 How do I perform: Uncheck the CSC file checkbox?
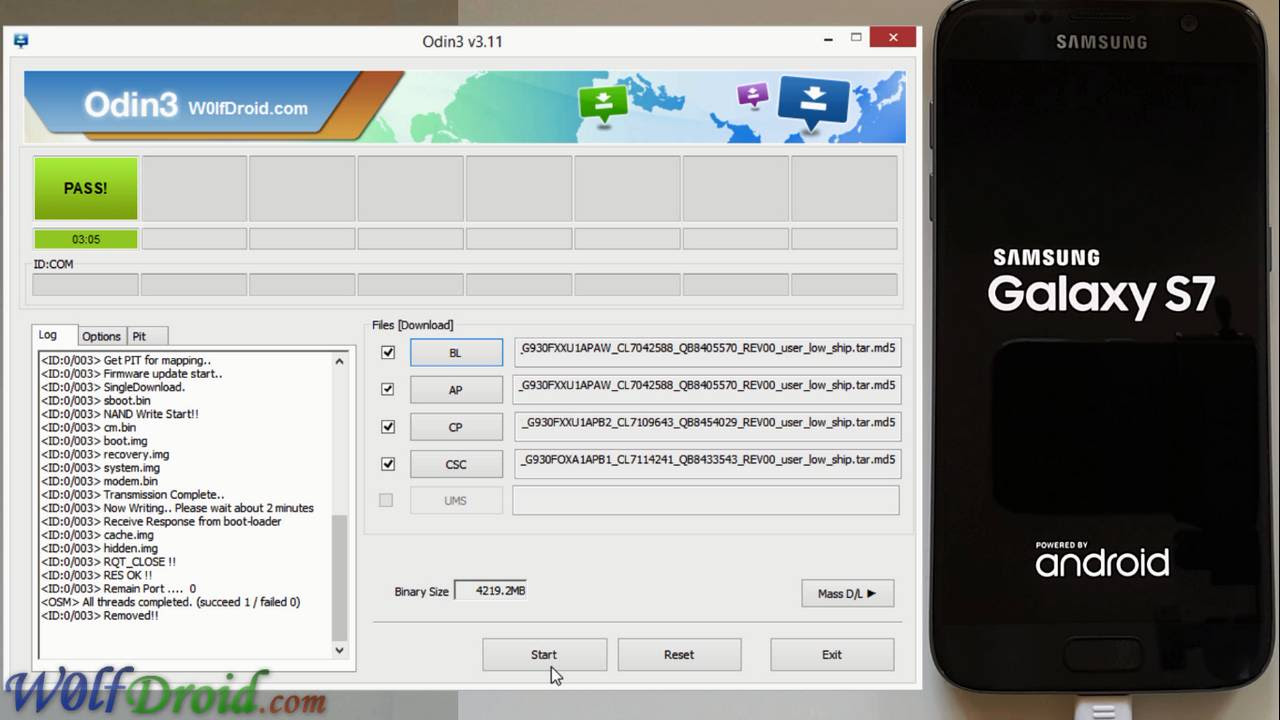tap(388, 464)
